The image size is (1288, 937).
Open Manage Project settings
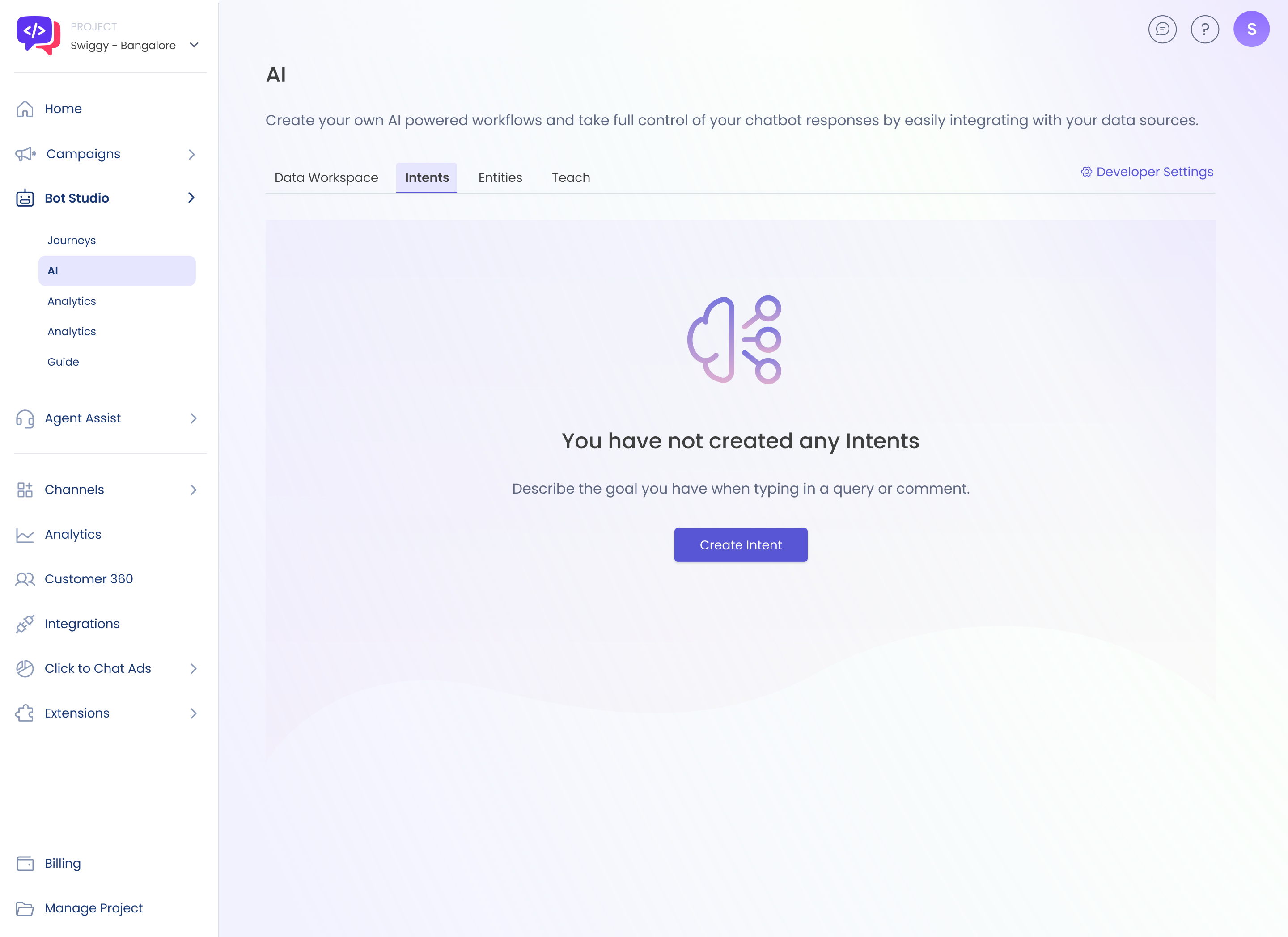point(94,908)
